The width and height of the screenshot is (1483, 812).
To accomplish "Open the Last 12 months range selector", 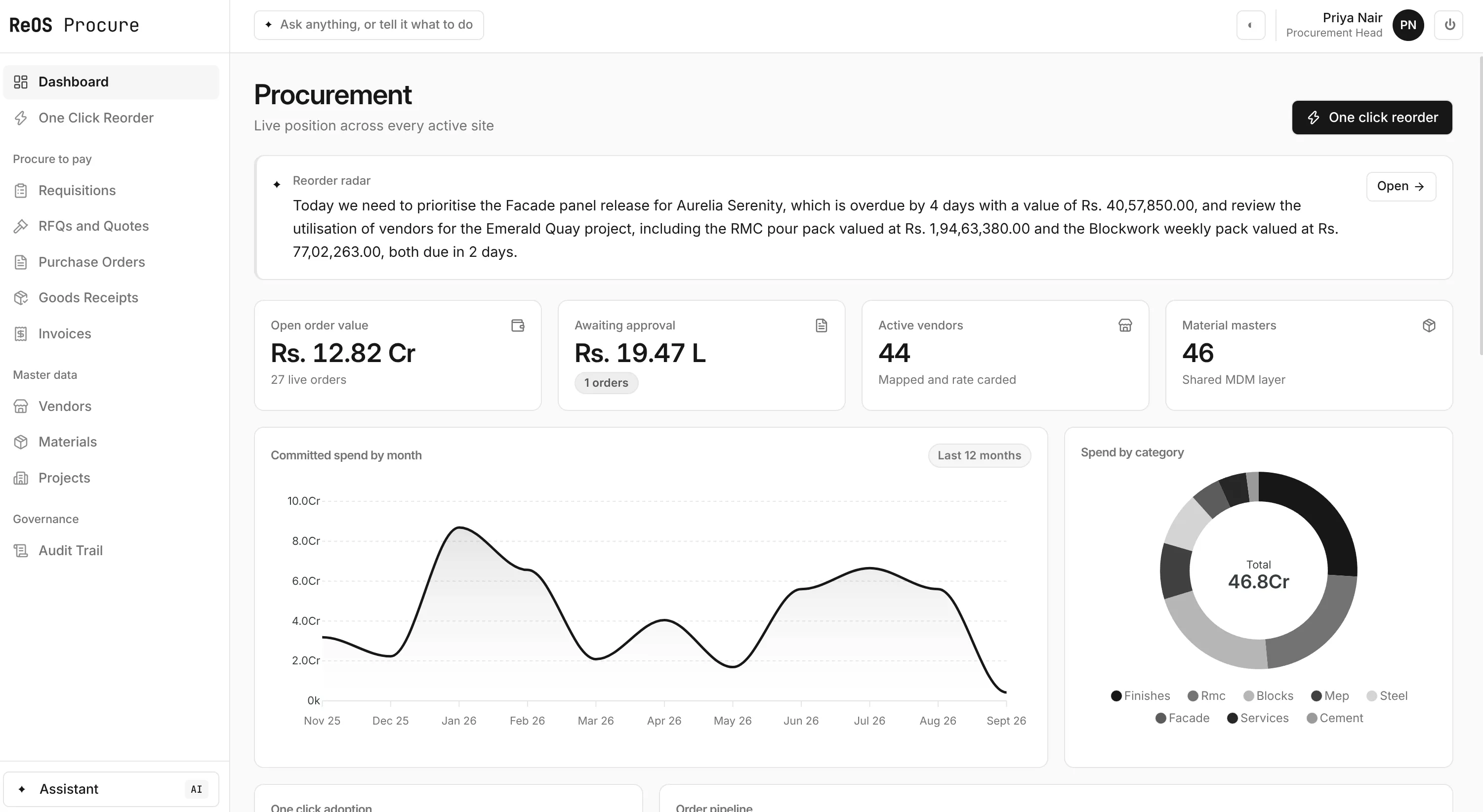I will click(x=979, y=456).
